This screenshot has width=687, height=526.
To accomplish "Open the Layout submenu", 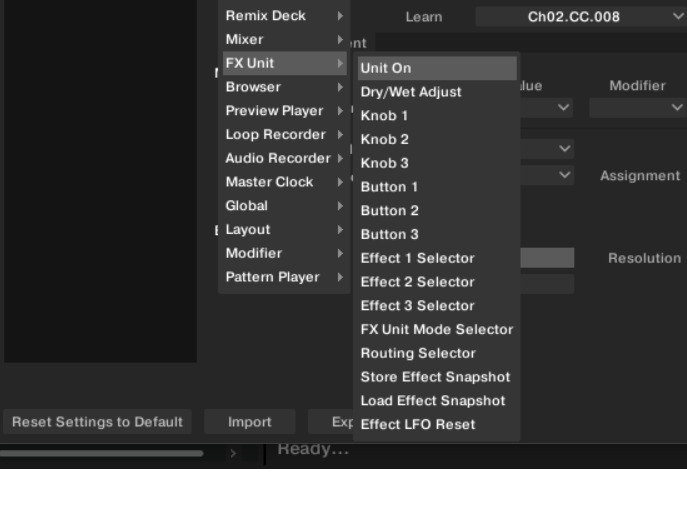I will click(x=284, y=229).
